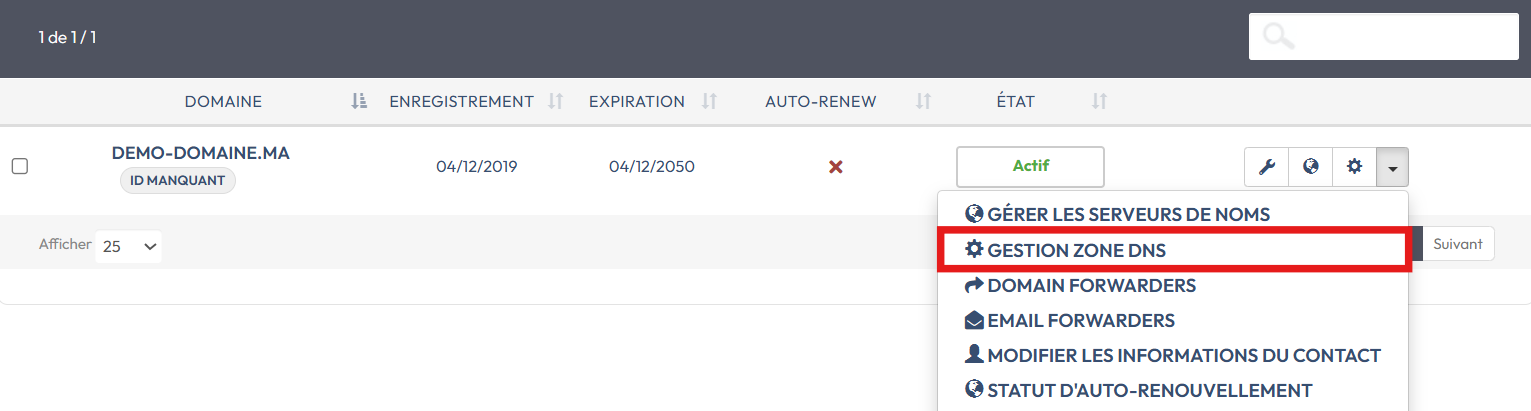This screenshot has width=1531, height=411.
Task: Sort by Enregistrement column sort arrows
Action: tap(556, 101)
